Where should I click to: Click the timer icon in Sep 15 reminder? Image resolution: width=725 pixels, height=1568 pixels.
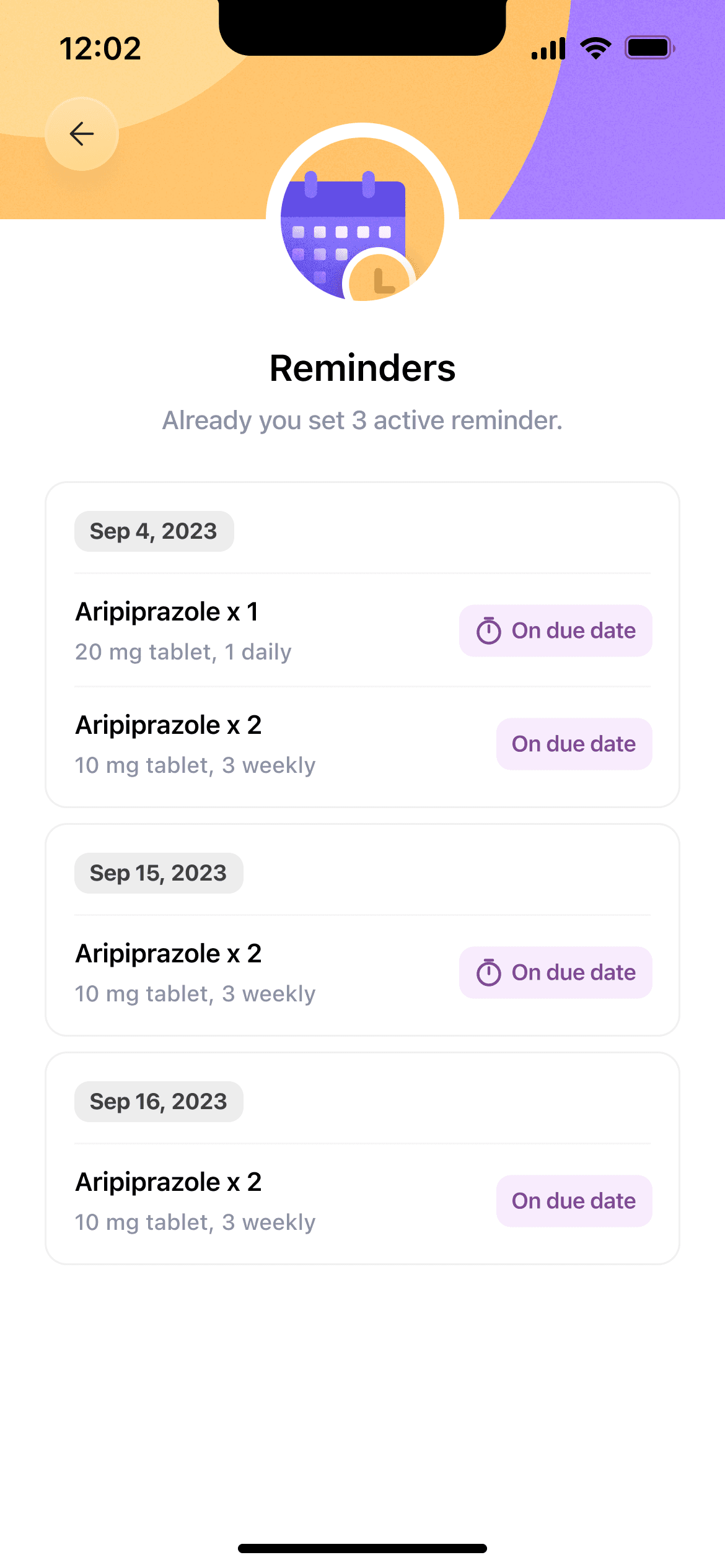tap(488, 972)
